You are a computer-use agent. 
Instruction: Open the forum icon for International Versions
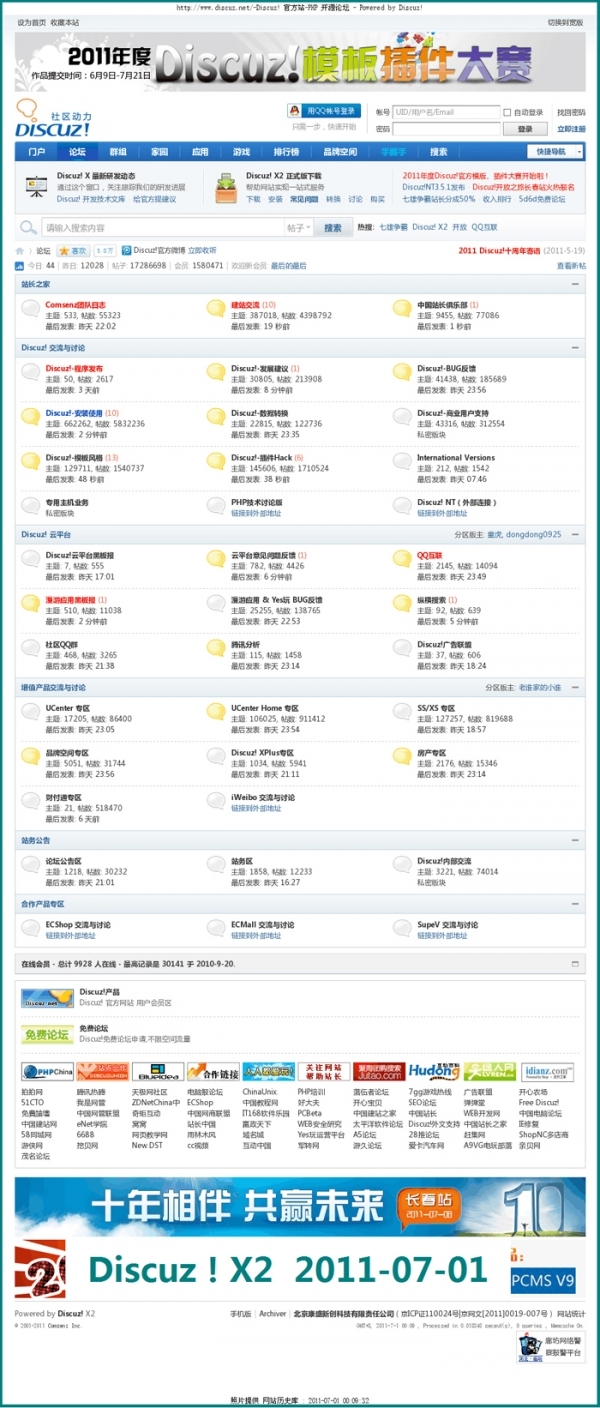click(x=402, y=461)
